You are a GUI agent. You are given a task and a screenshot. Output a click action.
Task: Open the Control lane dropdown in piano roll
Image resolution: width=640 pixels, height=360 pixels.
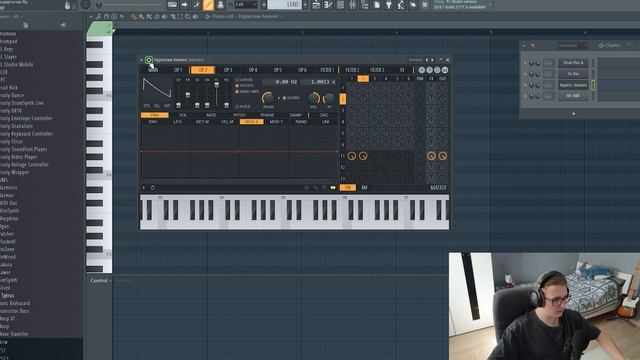click(100, 280)
